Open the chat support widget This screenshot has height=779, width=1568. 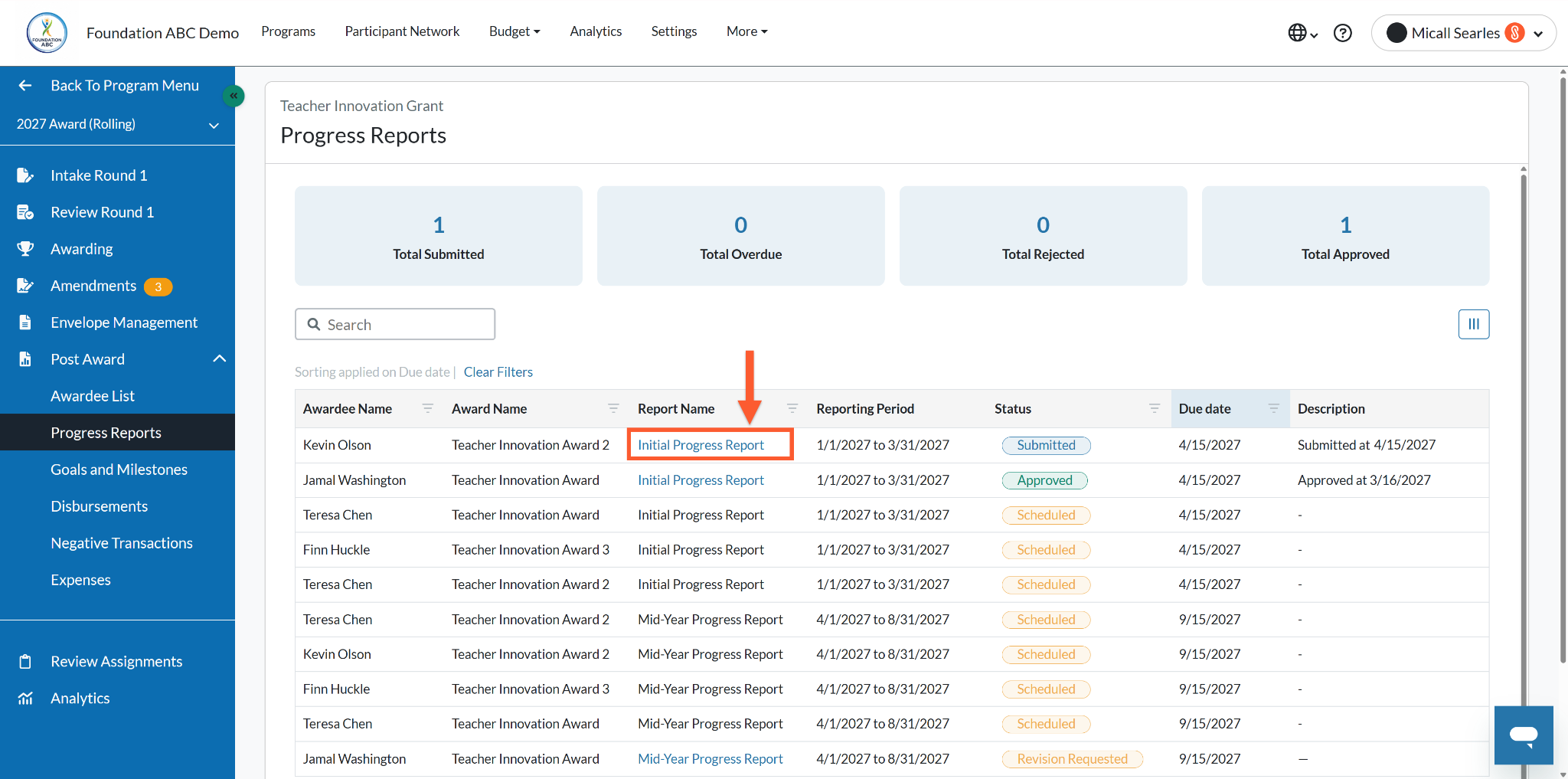(1524, 735)
